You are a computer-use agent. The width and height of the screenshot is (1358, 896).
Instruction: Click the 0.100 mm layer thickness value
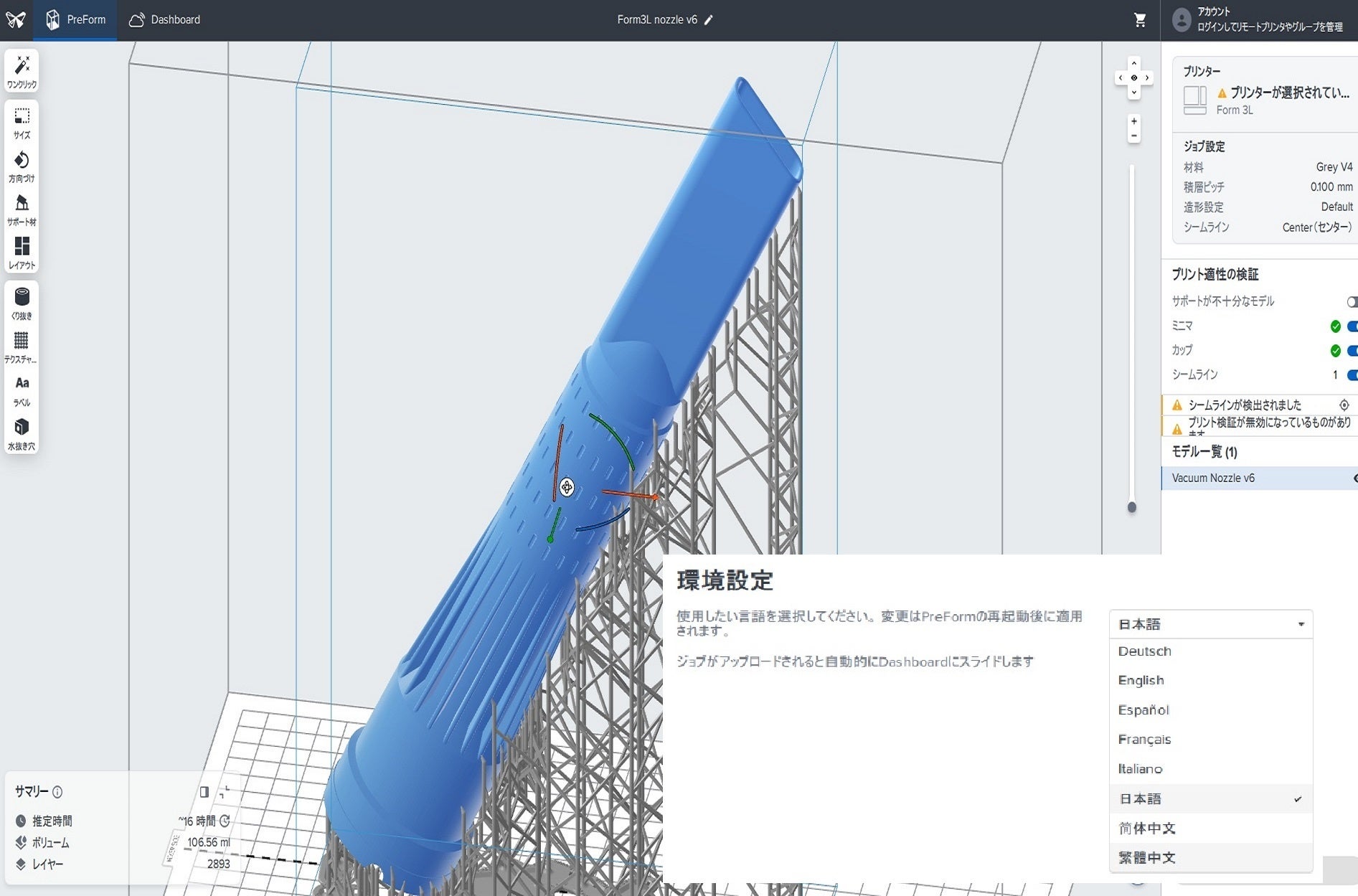[1331, 187]
